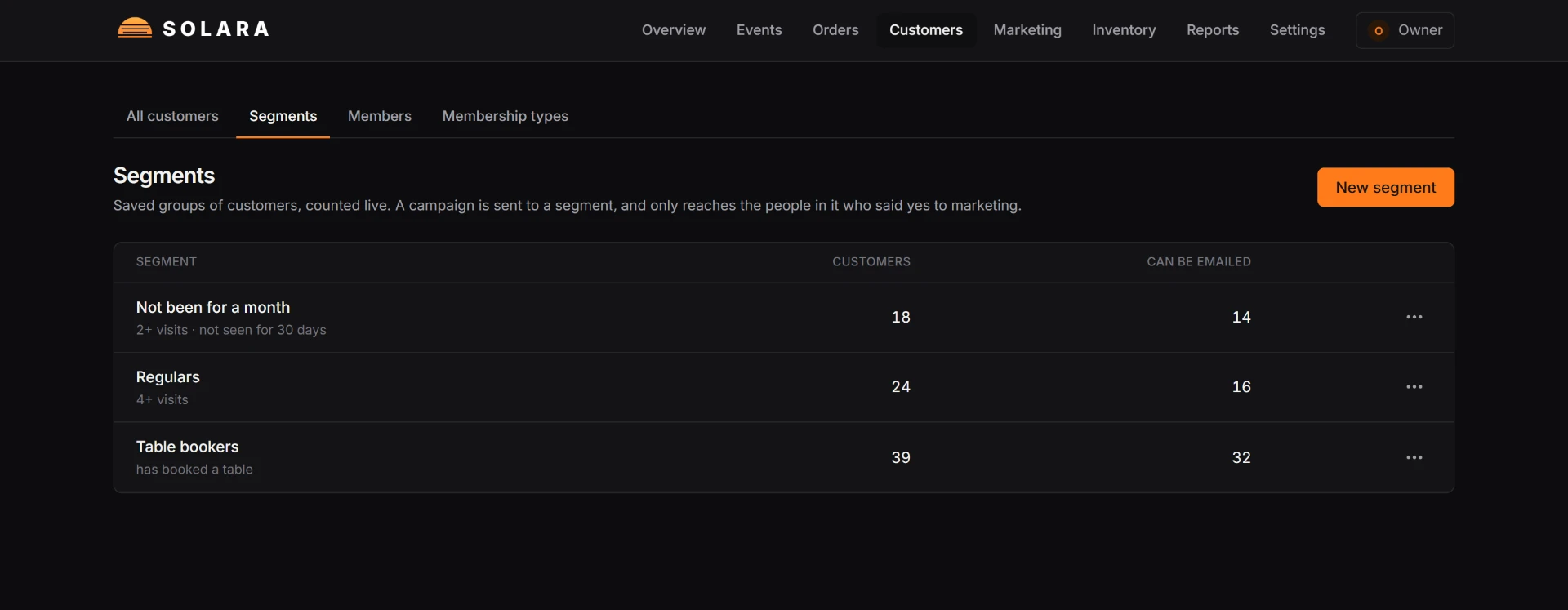The image size is (1568, 610).
Task: Open the three-dot menu for Table bookers
Action: pyautogui.click(x=1414, y=457)
